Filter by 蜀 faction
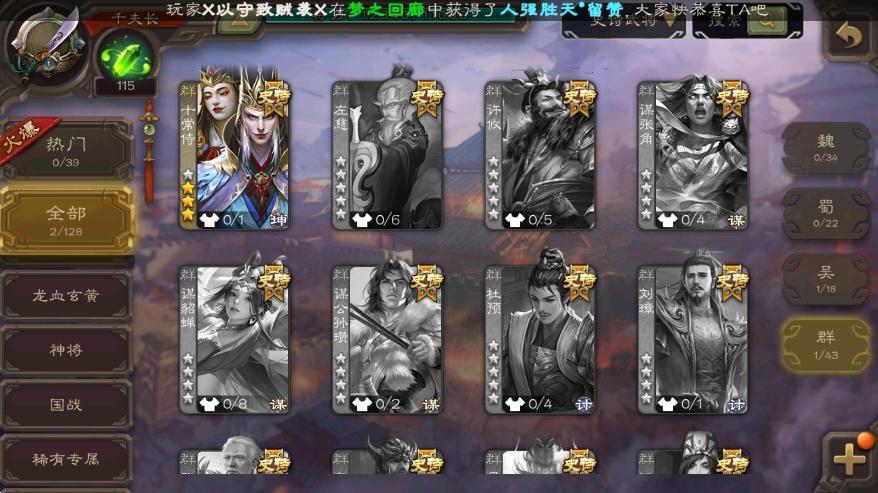 click(826, 213)
